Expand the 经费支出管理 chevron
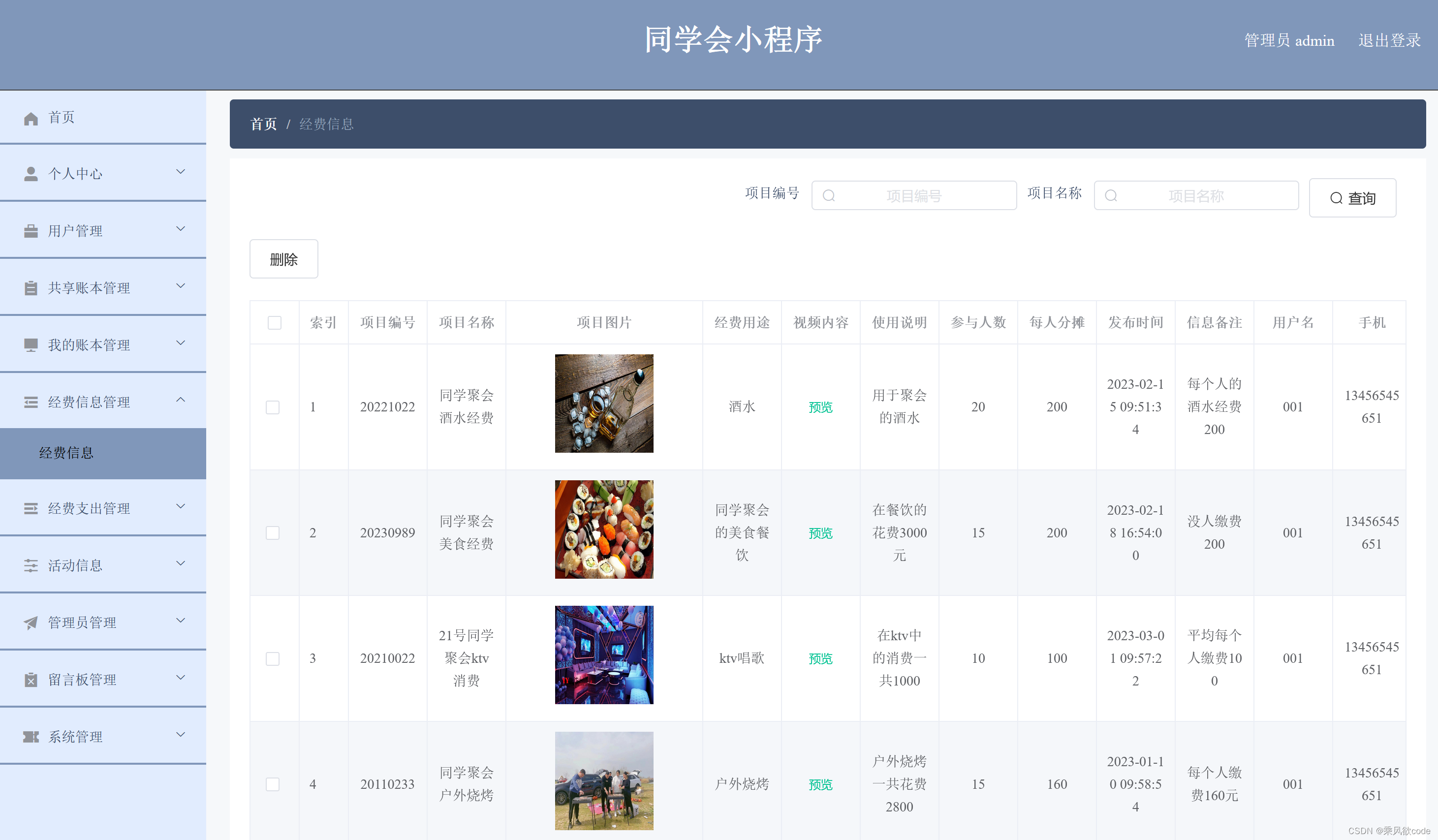This screenshot has height=840, width=1438. [x=180, y=506]
